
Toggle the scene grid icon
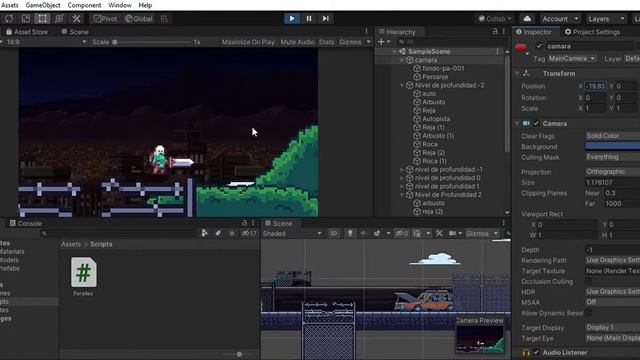point(417,233)
